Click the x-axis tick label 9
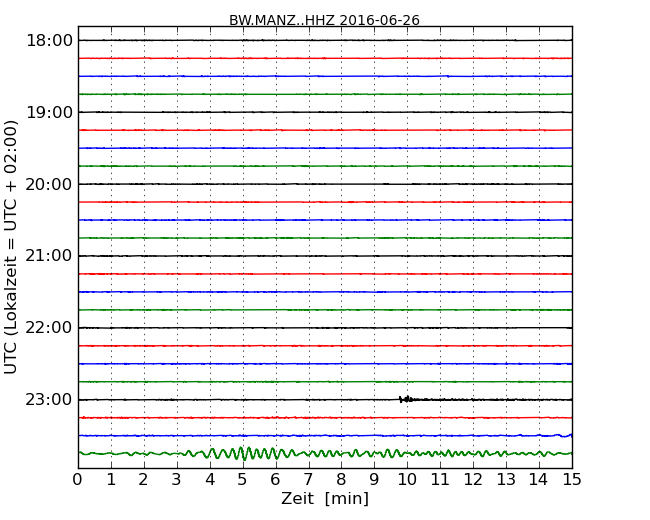This screenshot has width=650, height=520. (374, 480)
